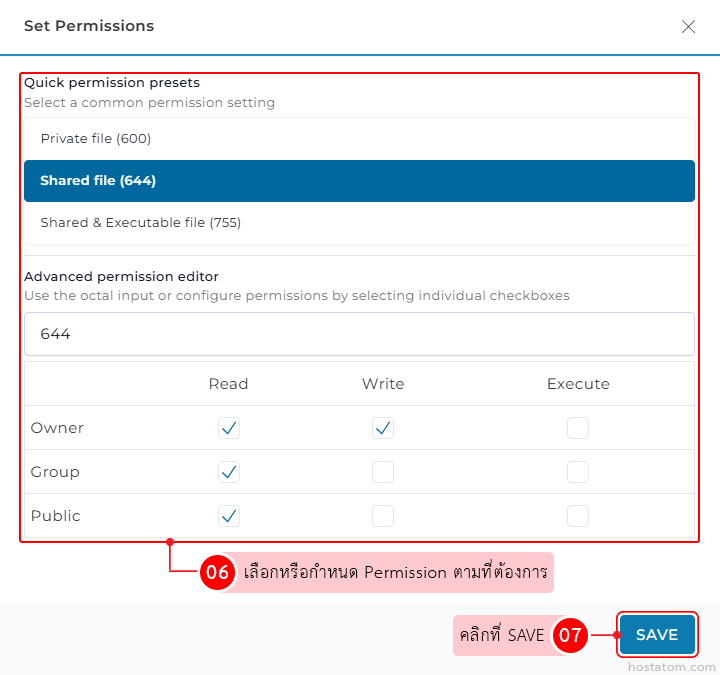The image size is (720, 675).
Task: Click the Write column header
Action: [383, 384]
